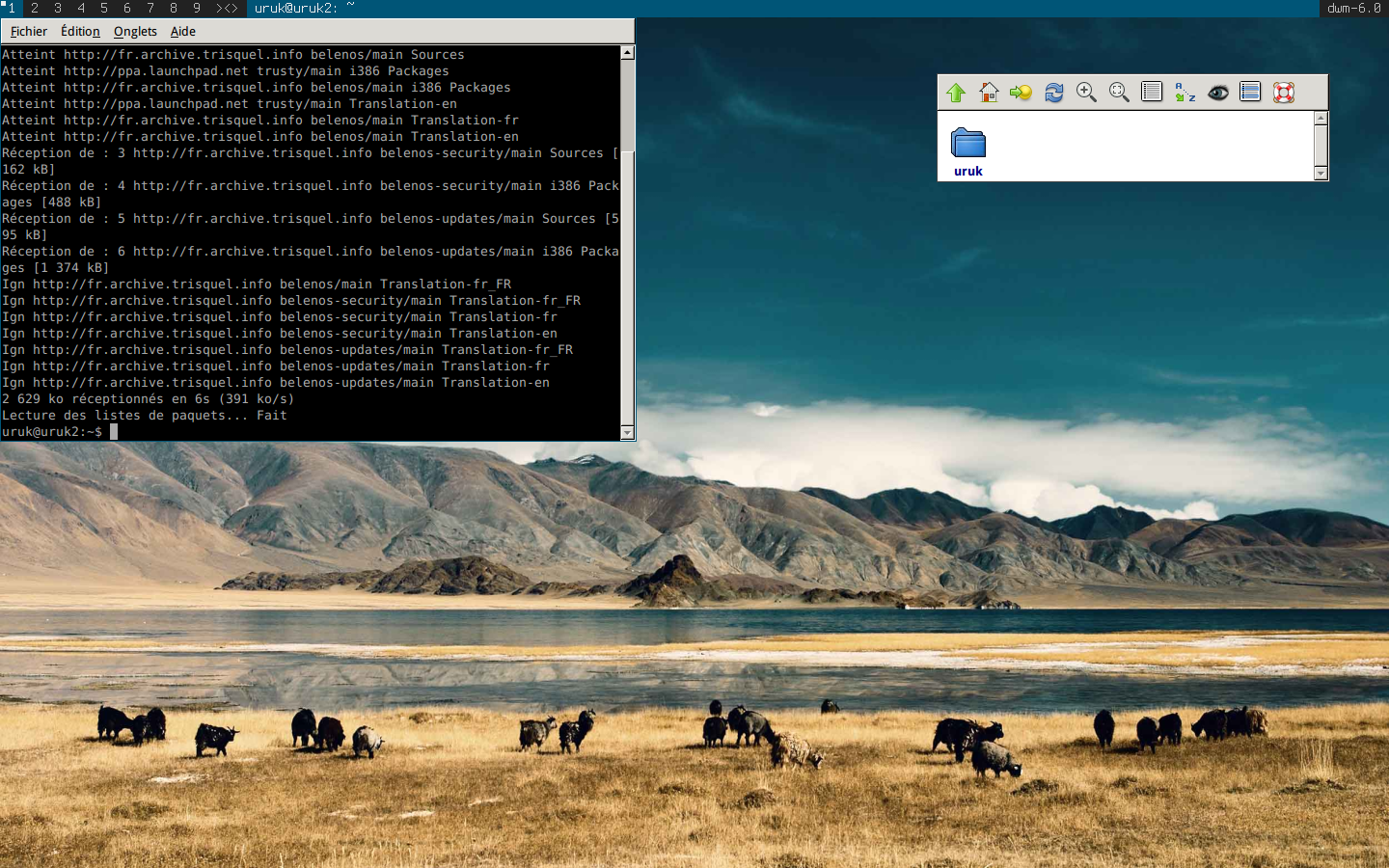Click the uruk@uruk2 window title in top bar

[305, 9]
